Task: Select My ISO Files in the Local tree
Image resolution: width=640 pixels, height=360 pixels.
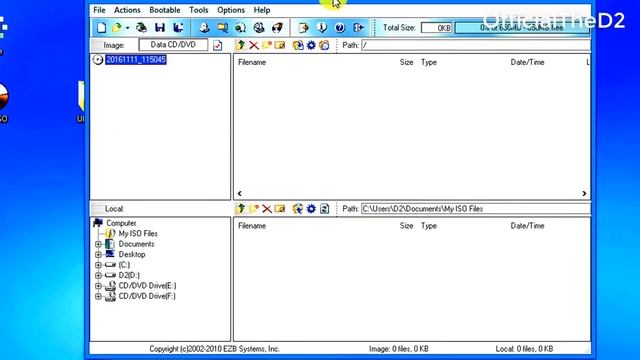Action: (x=138, y=233)
